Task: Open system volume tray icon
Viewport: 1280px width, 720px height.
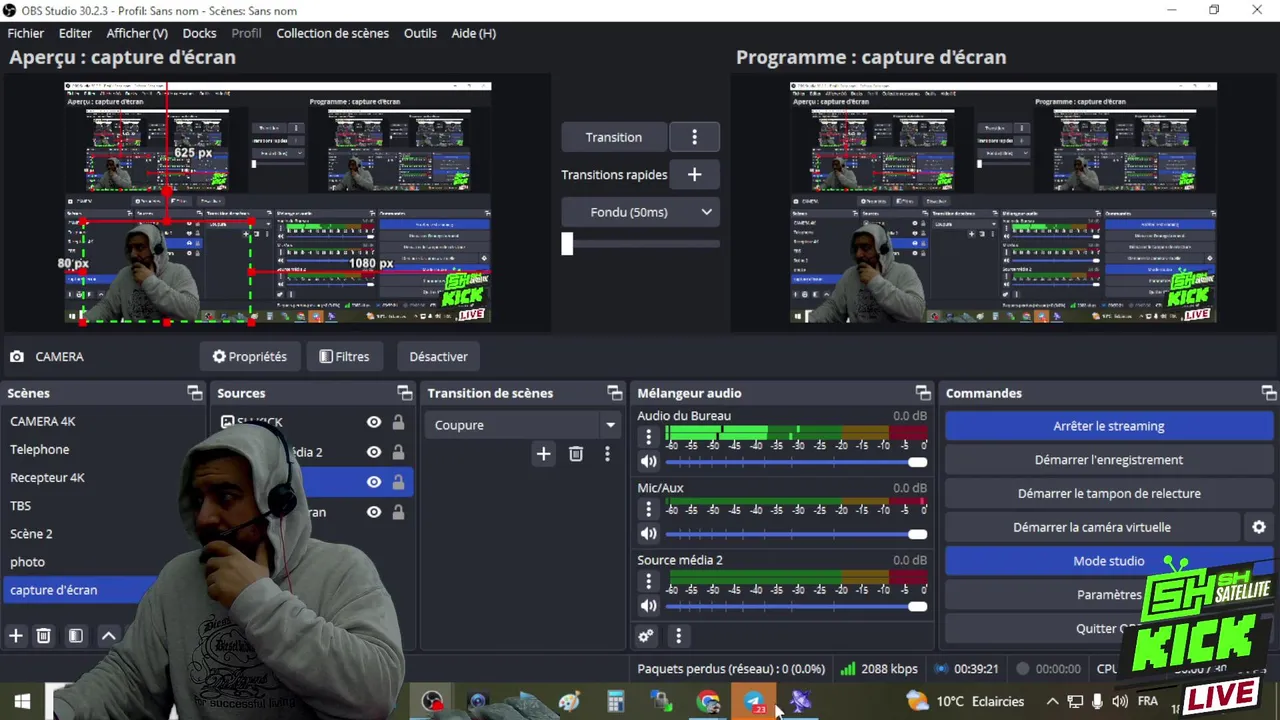Action: click(x=1119, y=701)
